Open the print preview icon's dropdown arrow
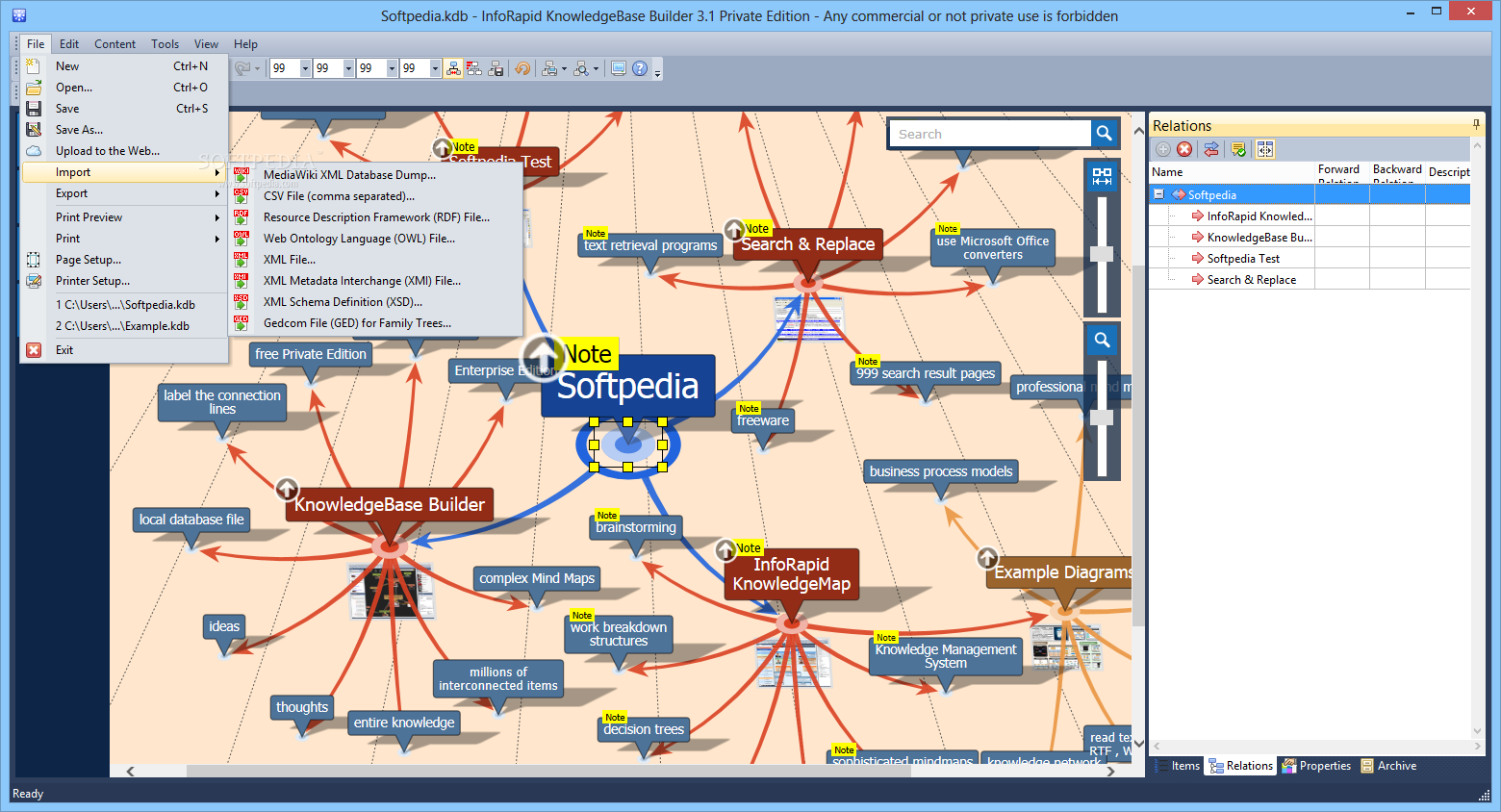Screen dimensions: 1501x812 (596, 68)
